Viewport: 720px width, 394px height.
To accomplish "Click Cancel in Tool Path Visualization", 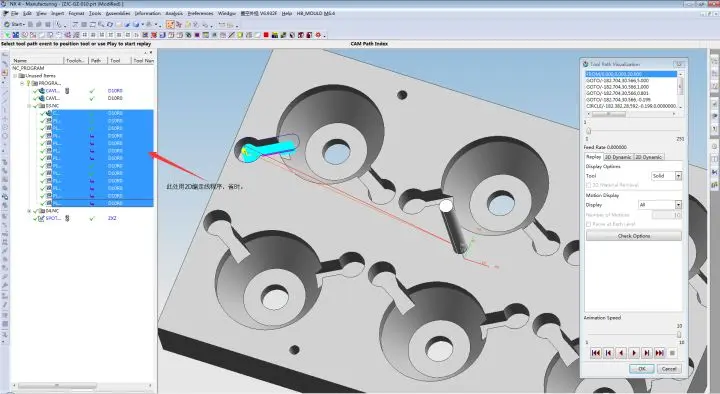I will coord(669,368).
